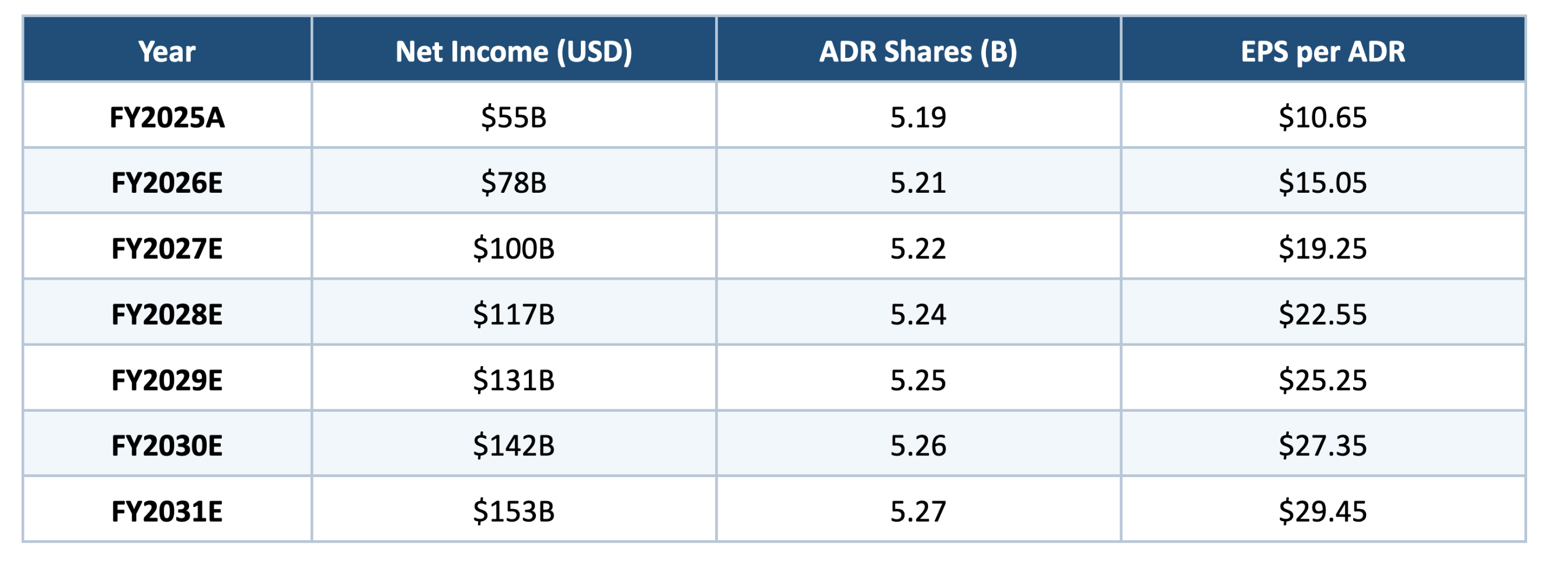Image resolution: width=1568 pixels, height=577 pixels.
Task: Click the ADR Shares (B) header
Action: point(918,51)
